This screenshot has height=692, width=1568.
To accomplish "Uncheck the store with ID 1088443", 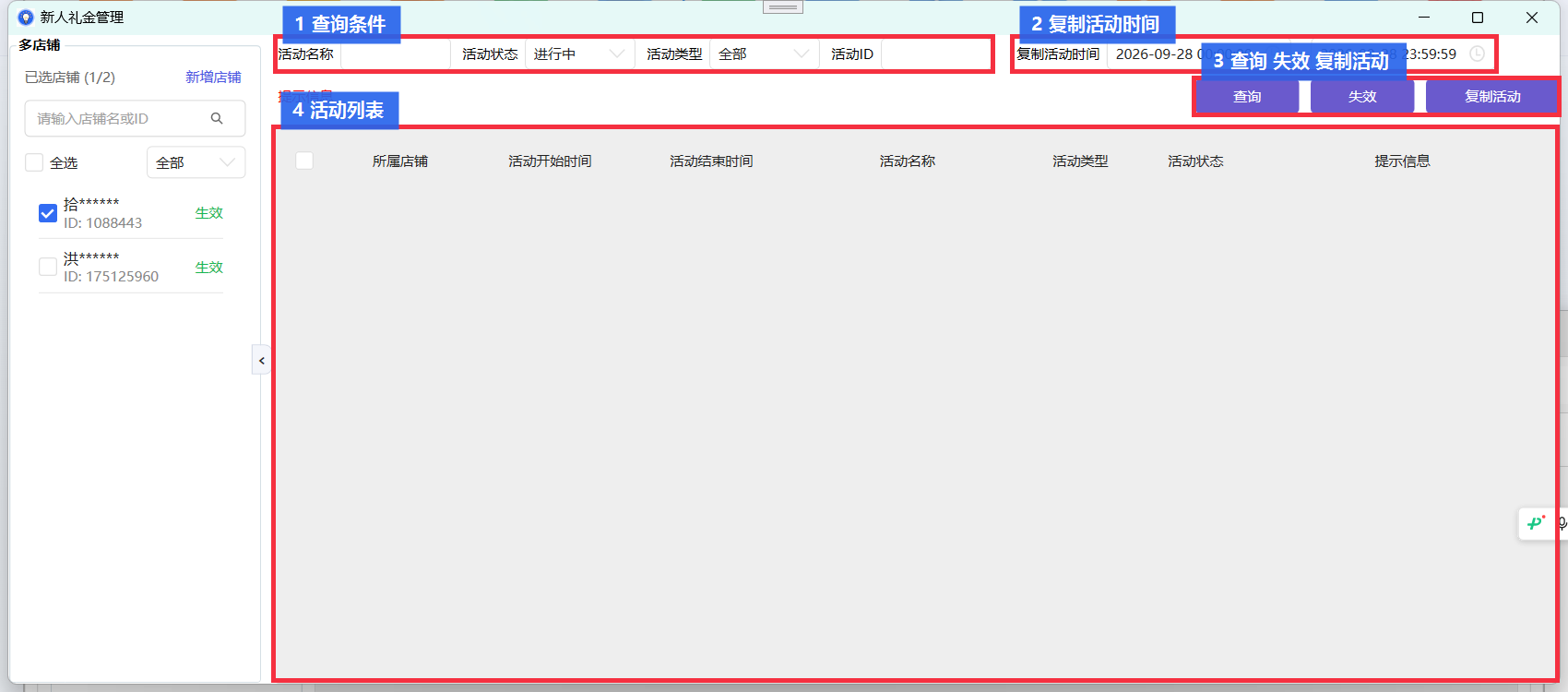I will [48, 213].
